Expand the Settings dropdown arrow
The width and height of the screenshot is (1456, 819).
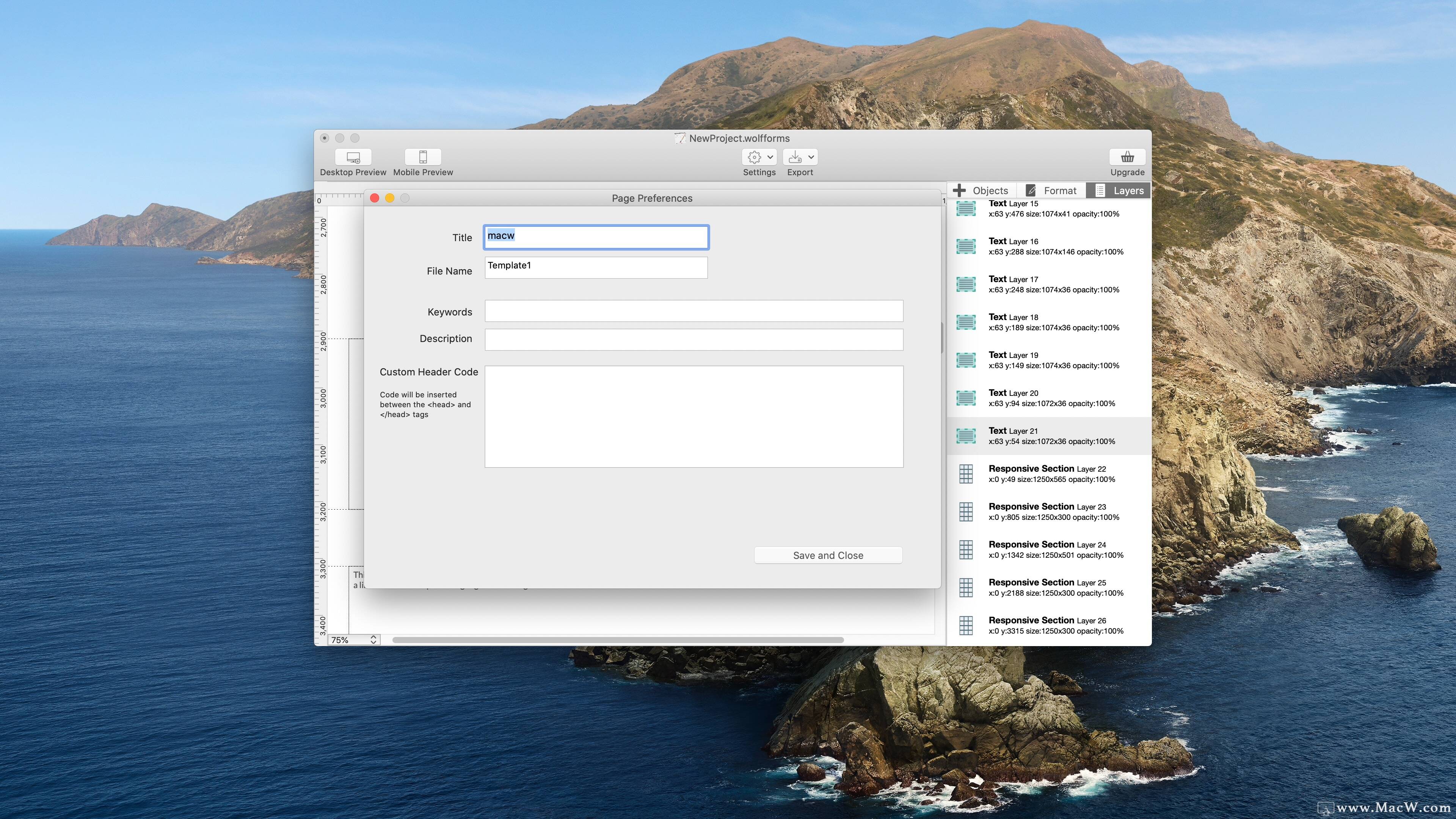click(770, 157)
